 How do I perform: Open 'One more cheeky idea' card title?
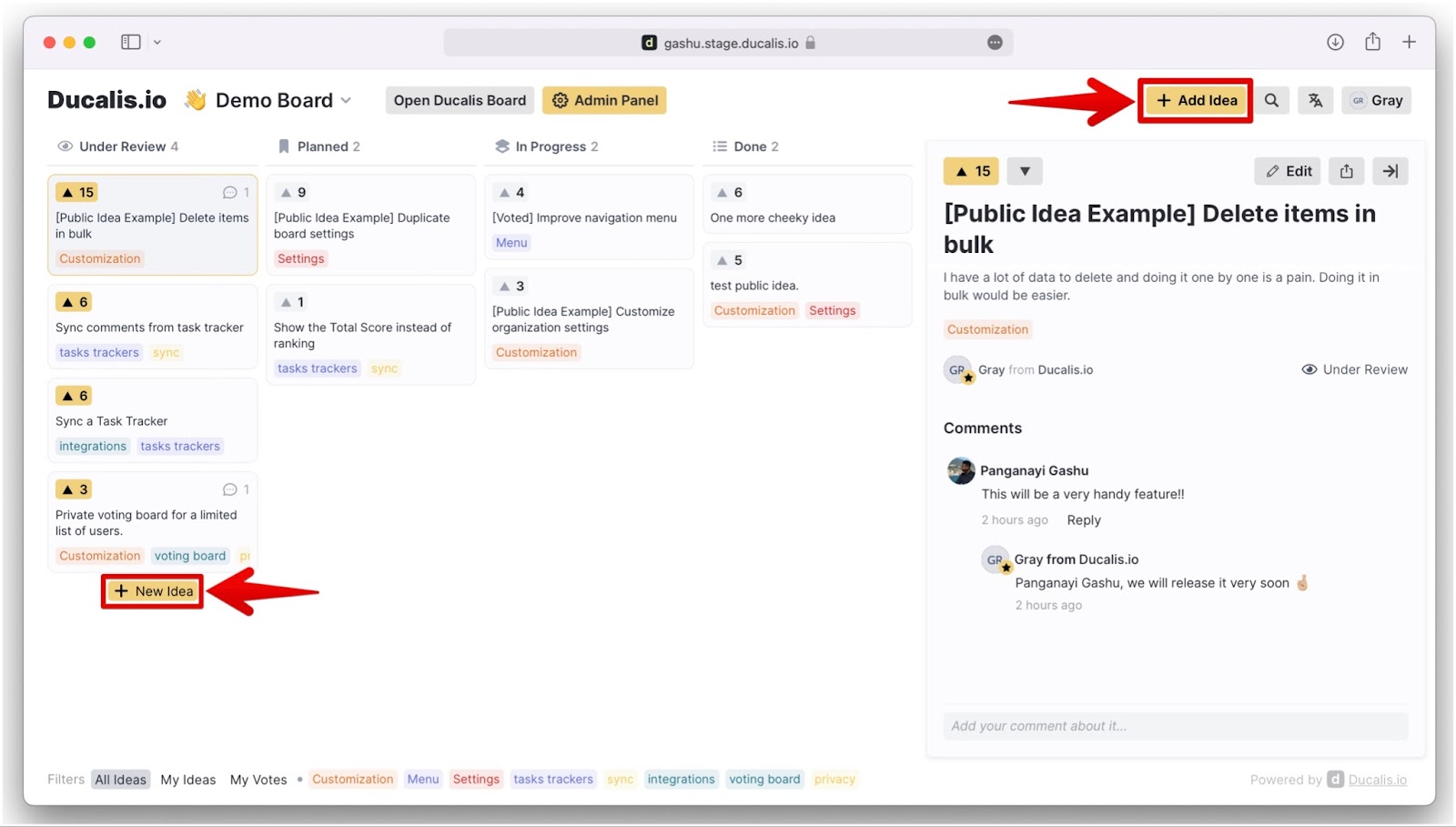773,217
